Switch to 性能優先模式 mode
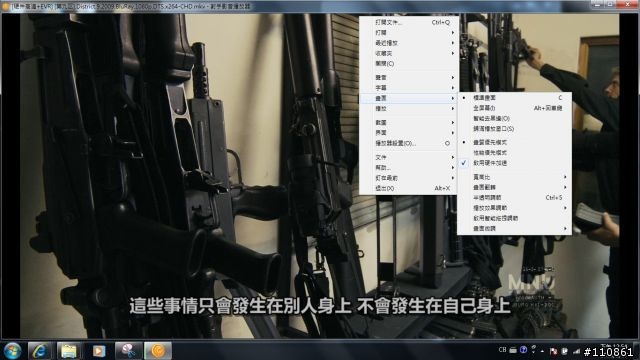 click(514, 153)
